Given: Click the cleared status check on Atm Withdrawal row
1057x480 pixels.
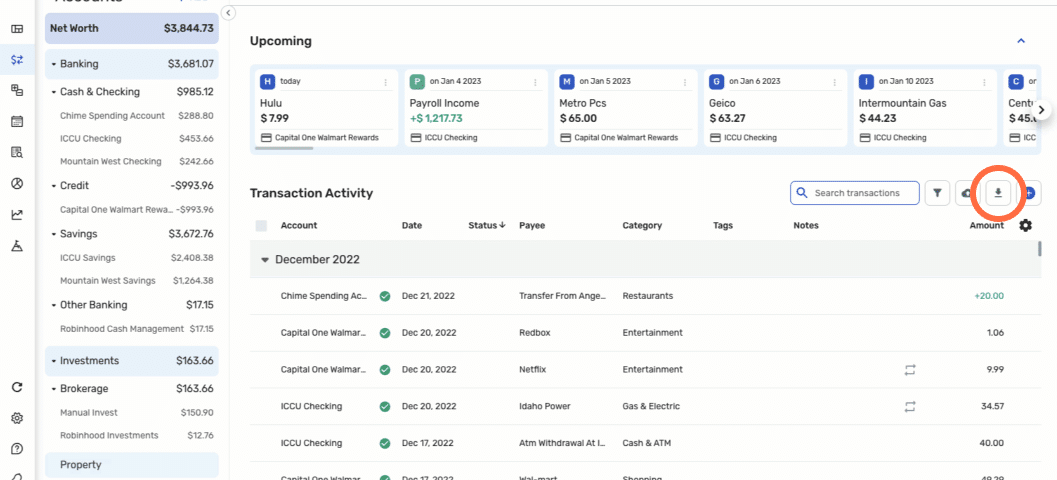Looking at the screenshot, I should pos(385,444).
